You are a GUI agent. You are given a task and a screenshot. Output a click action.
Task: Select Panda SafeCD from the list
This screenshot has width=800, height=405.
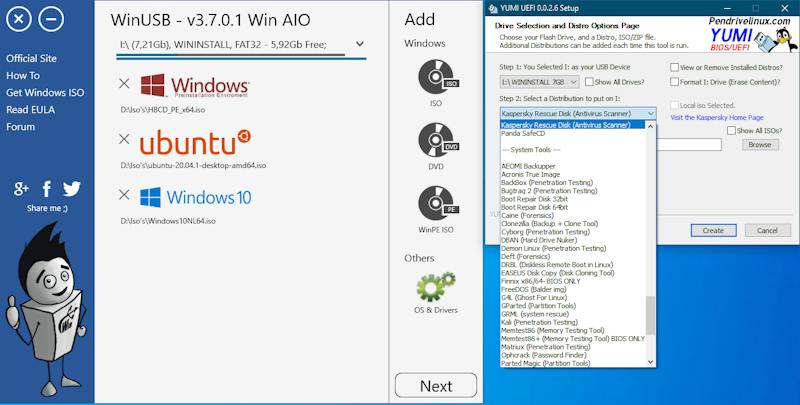[523, 134]
